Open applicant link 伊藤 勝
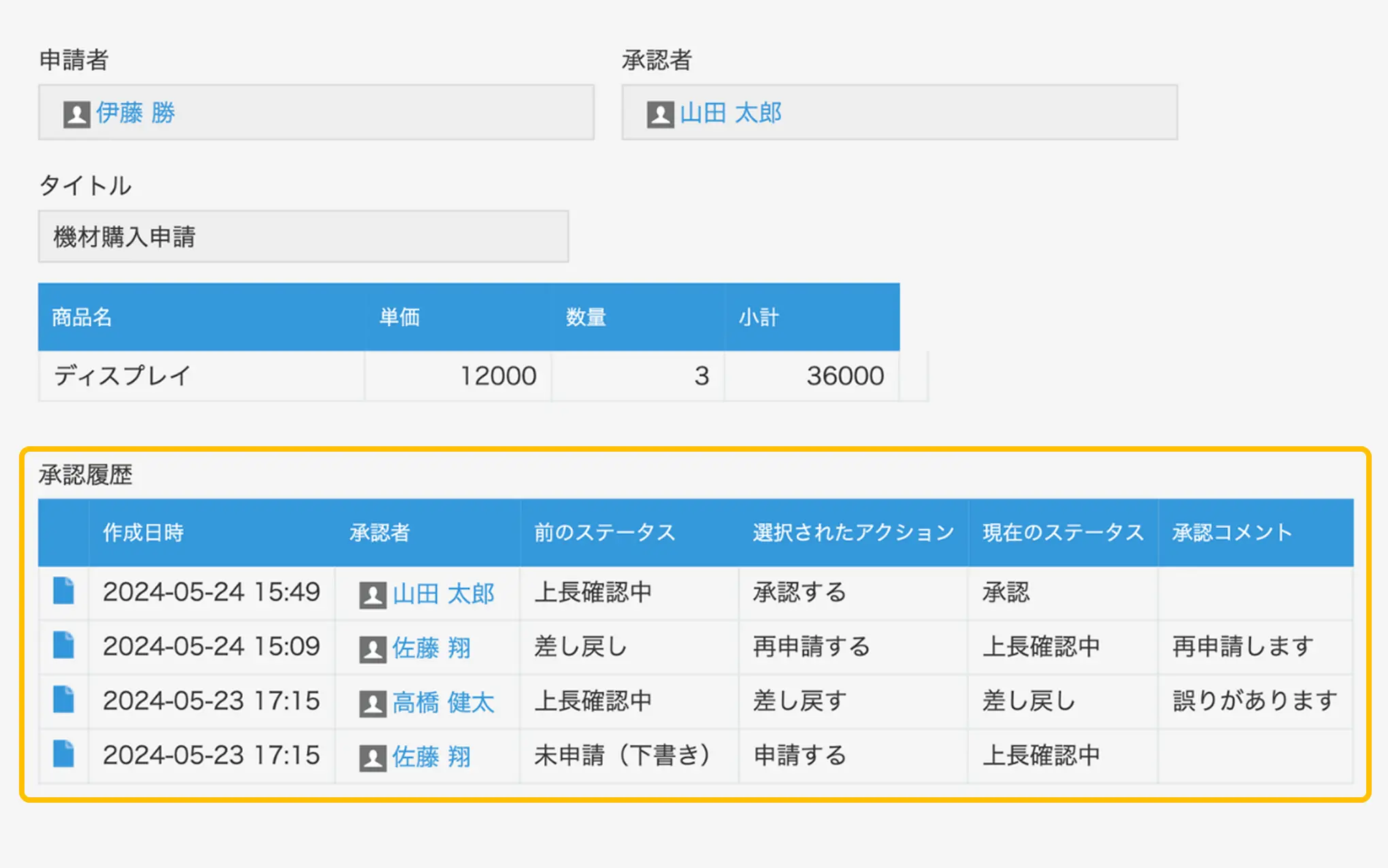 coord(135,112)
